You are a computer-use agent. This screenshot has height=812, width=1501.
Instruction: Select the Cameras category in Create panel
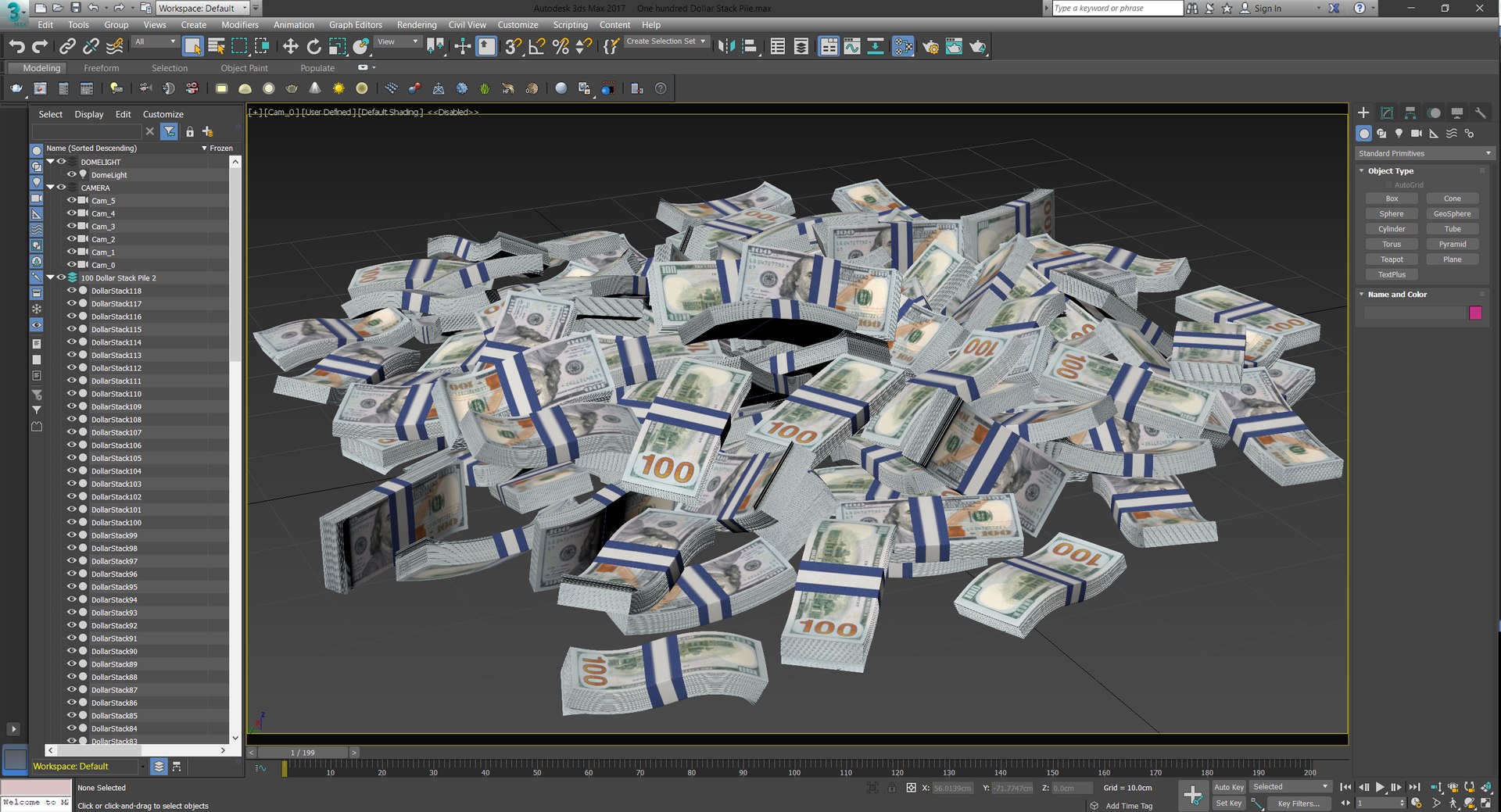[1416, 134]
